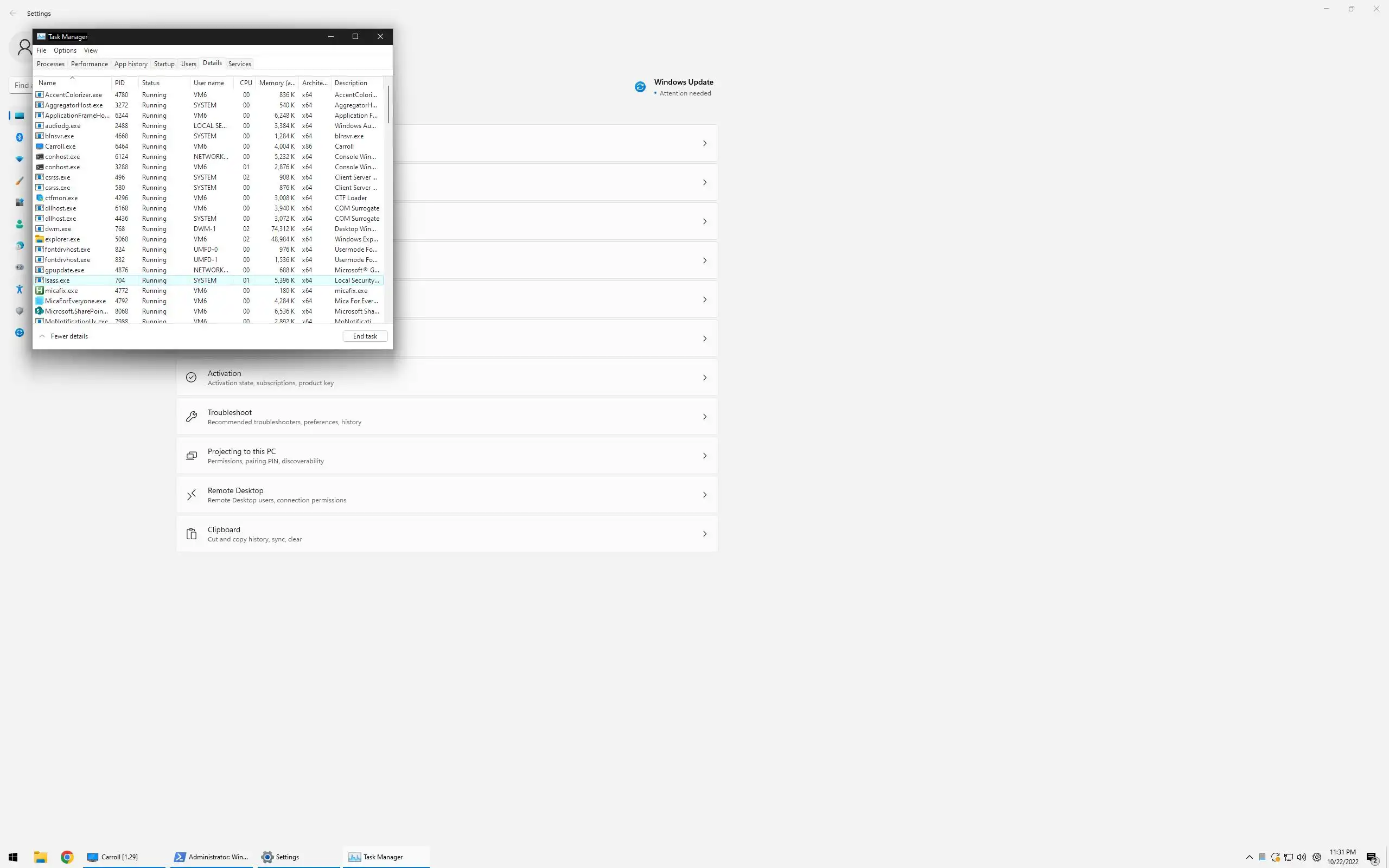Click the Settings back arrow
Viewport: 1389px width, 868px height.
pyautogui.click(x=12, y=13)
